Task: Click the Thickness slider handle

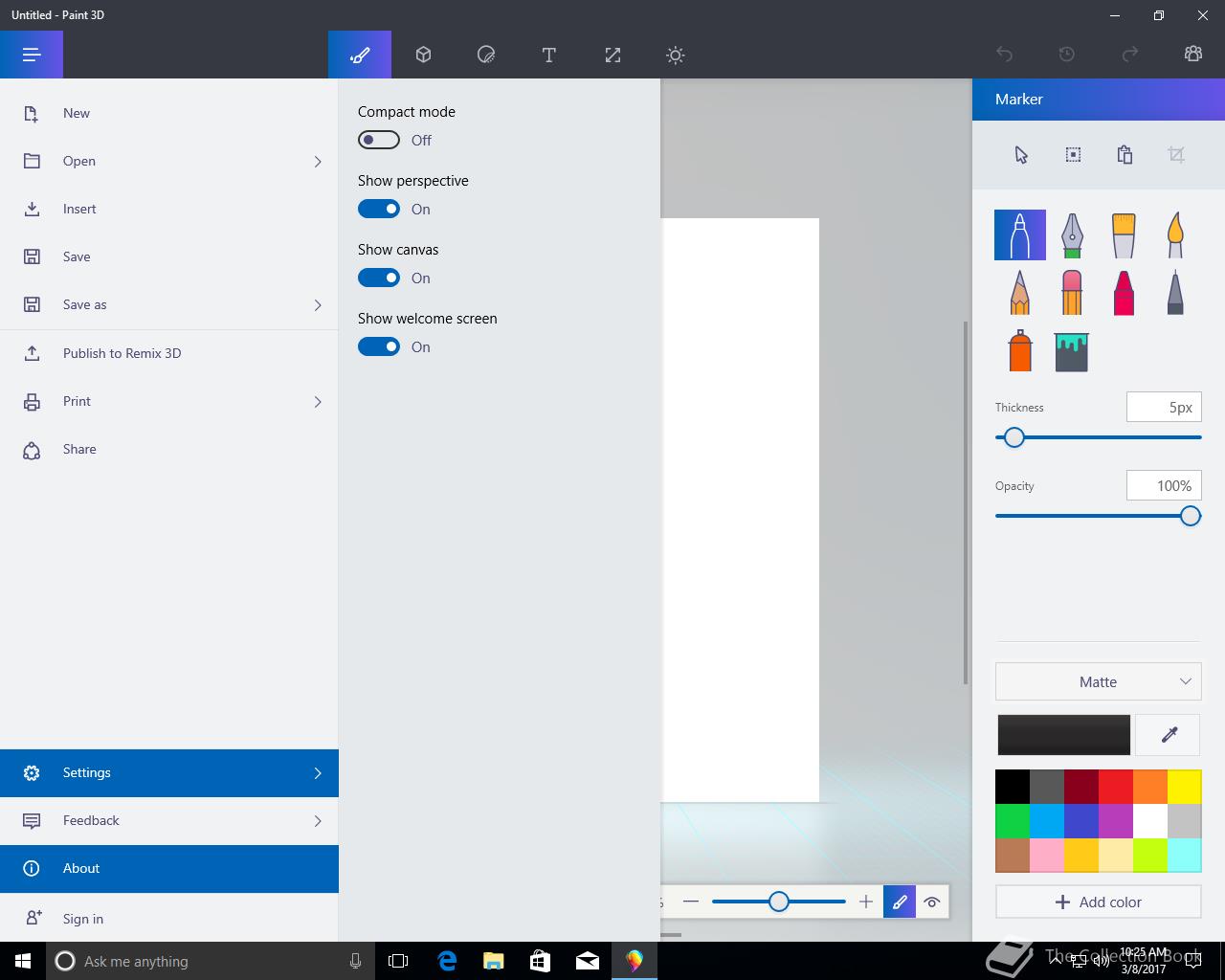Action: click(1014, 437)
